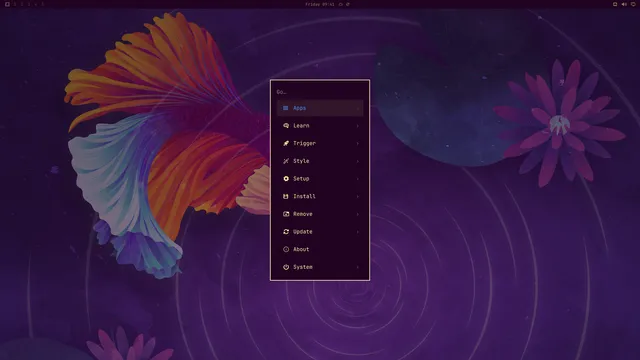Viewport: 640px width, 360px height.
Task: Click the Apps grid icon in menu
Action: click(286, 108)
